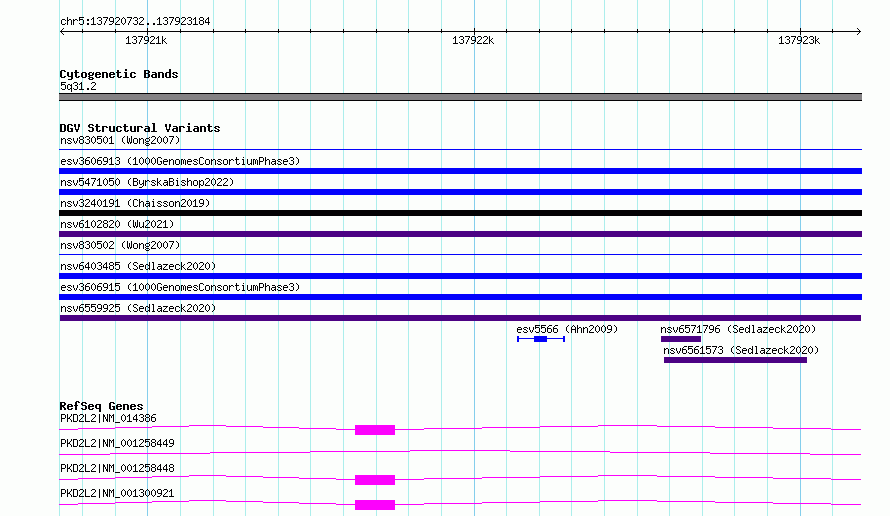Open the nsv5471050 (ByrskaBishop2022) label
Image resolution: width=890 pixels, height=516 pixels.
[x=147, y=182]
